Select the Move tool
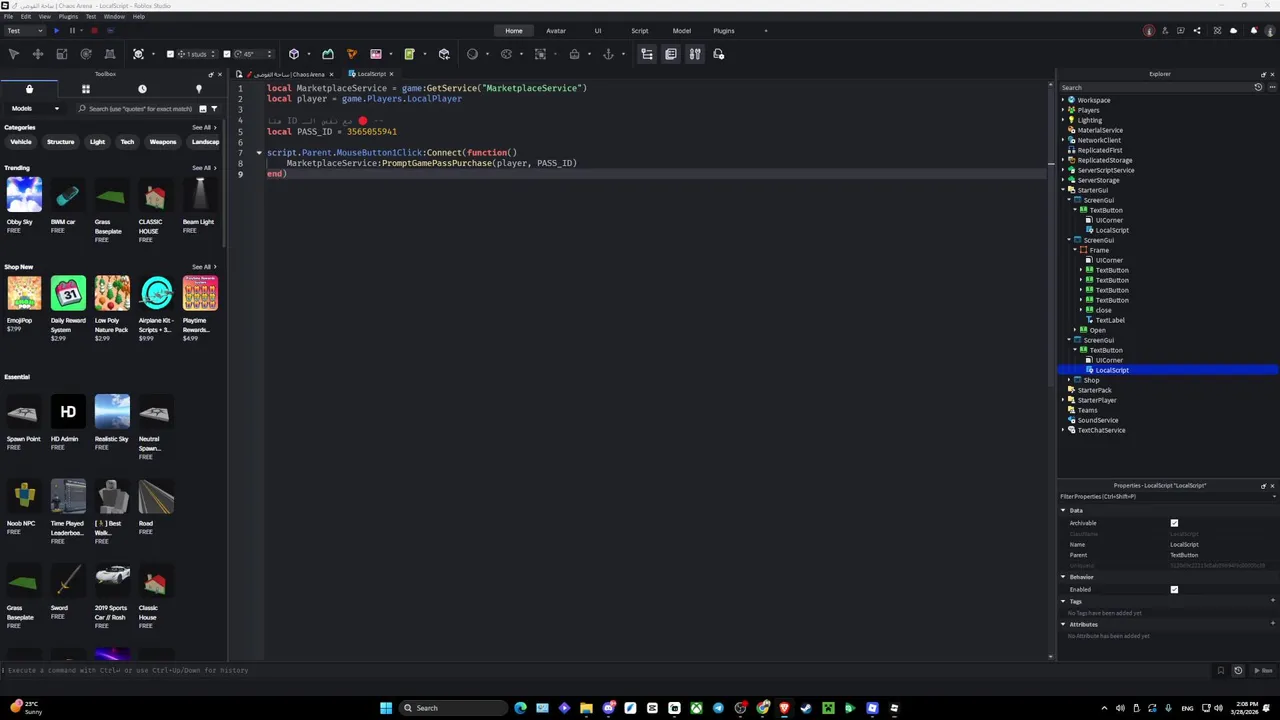The width and height of the screenshot is (1280, 720). coord(38,54)
